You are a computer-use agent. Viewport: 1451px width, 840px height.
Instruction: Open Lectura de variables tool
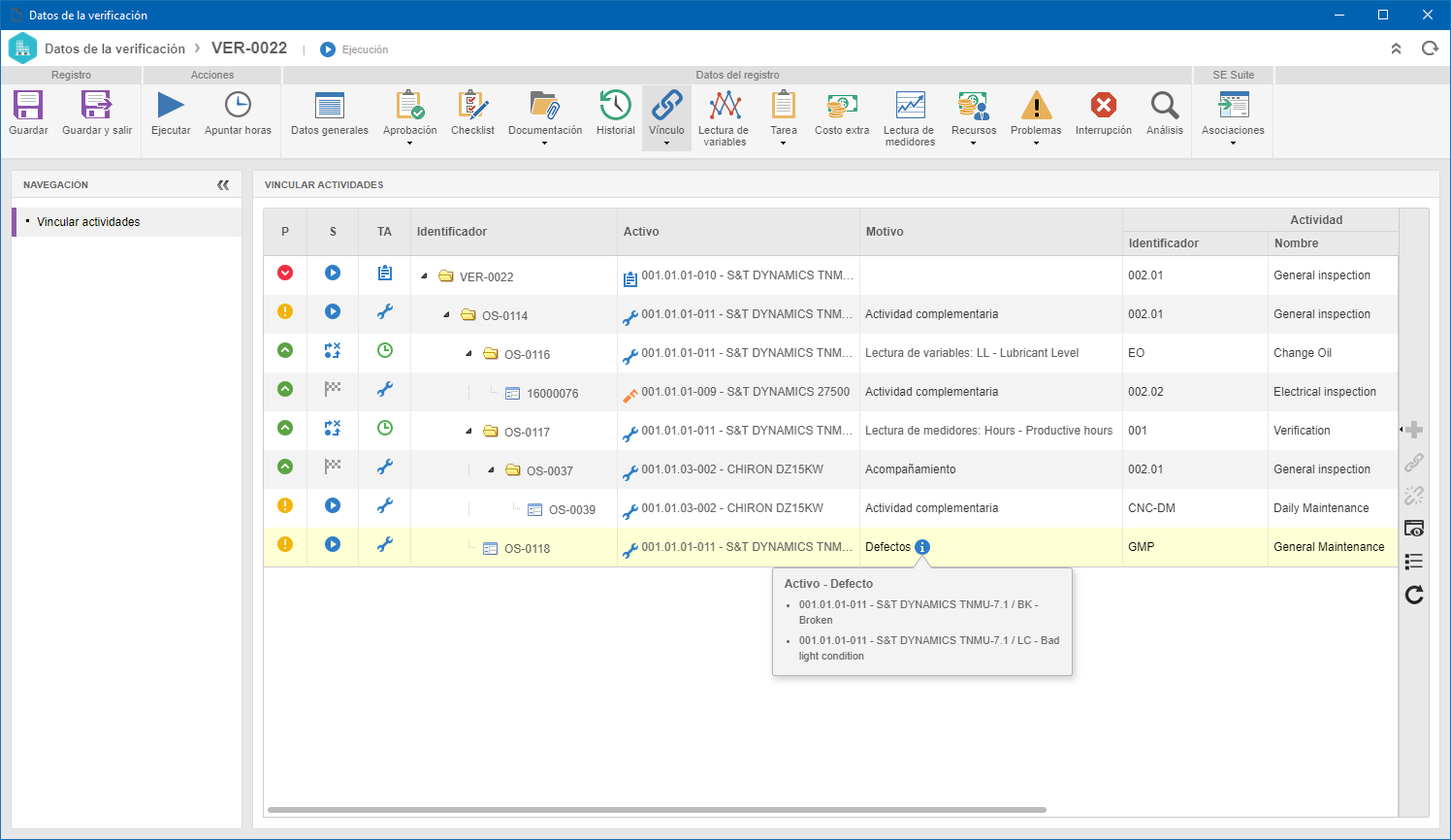click(x=724, y=118)
